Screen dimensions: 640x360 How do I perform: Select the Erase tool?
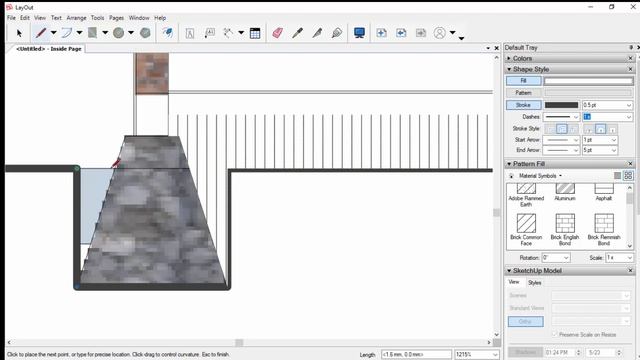278,33
